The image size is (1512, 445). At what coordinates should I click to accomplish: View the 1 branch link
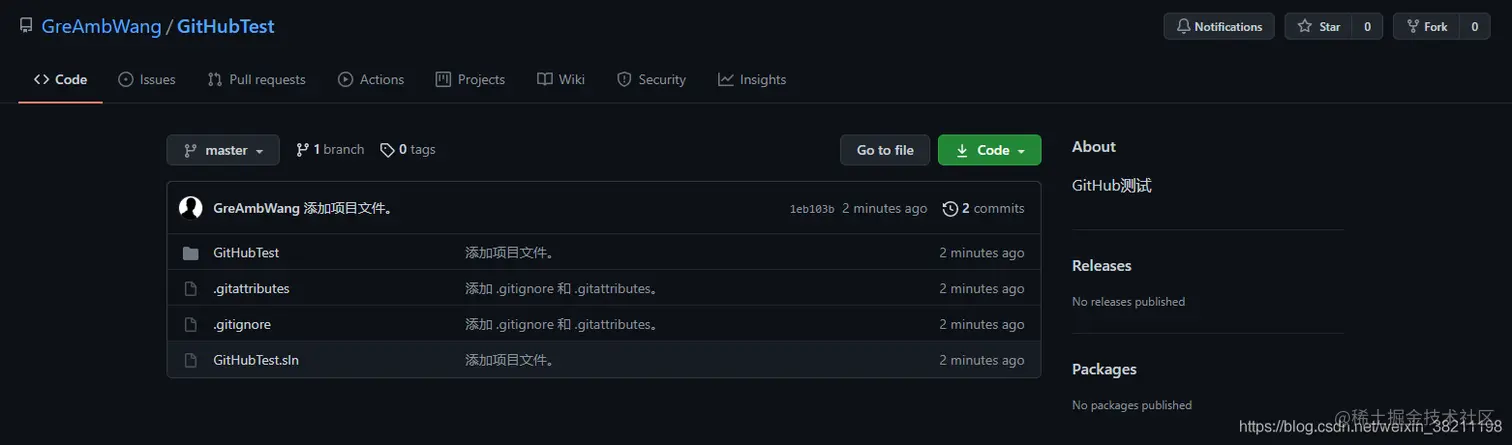tap(330, 150)
